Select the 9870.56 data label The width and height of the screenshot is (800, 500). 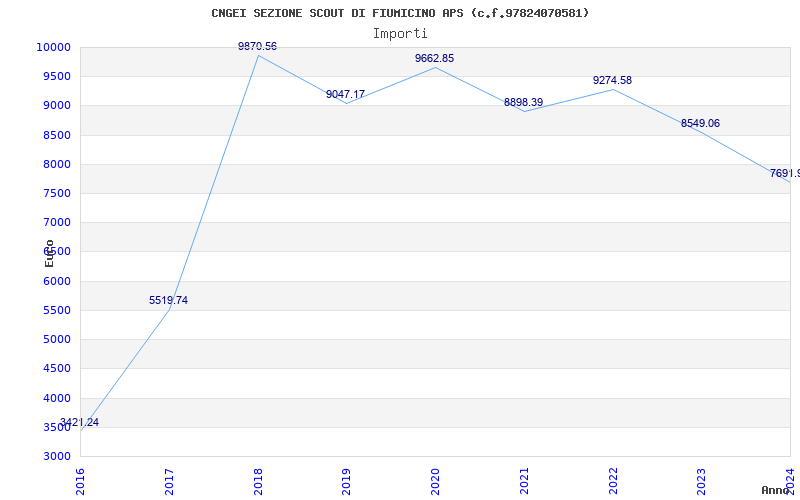(258, 46)
